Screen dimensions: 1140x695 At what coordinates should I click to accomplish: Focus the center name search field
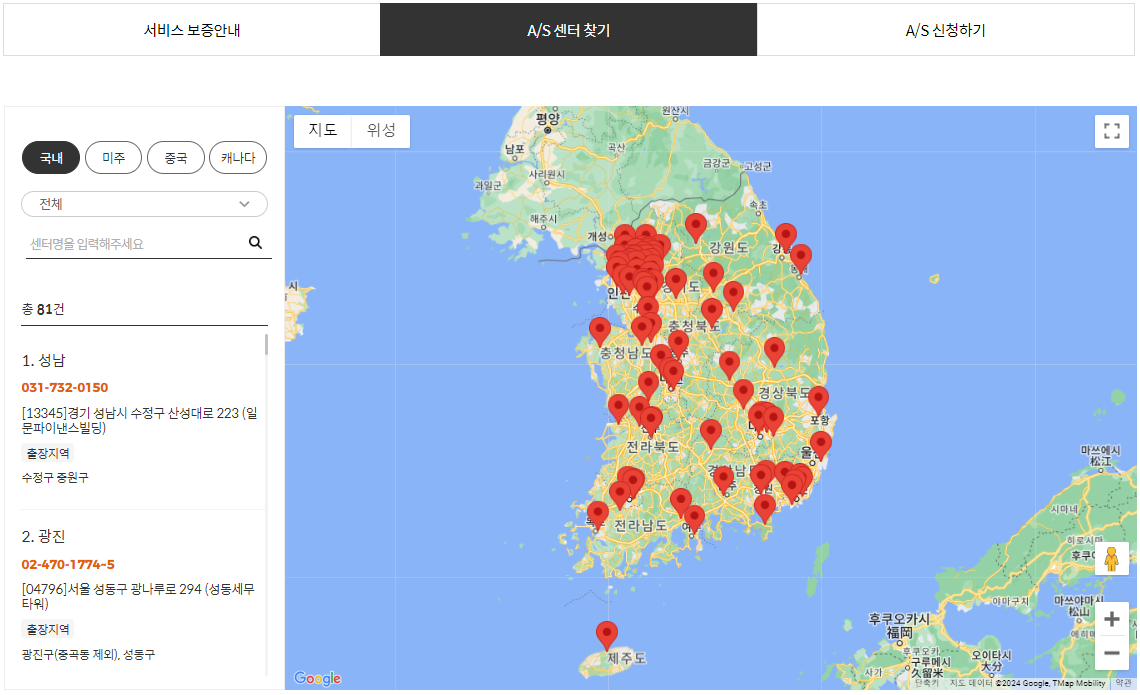click(x=135, y=244)
